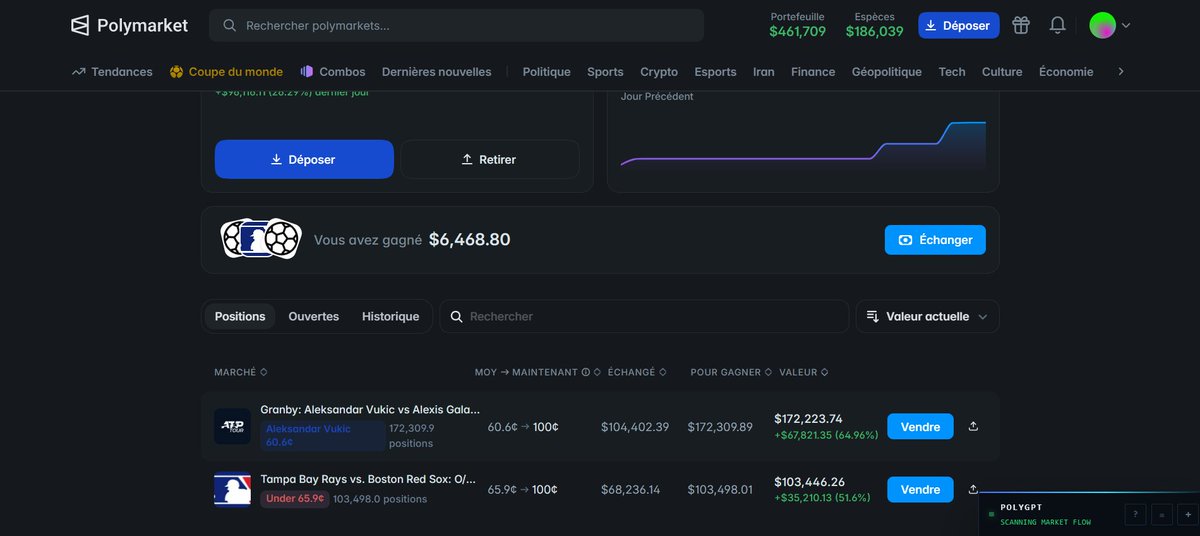Click the ATP Tour market logo
Viewport: 1200px width, 536px height.
[232, 426]
